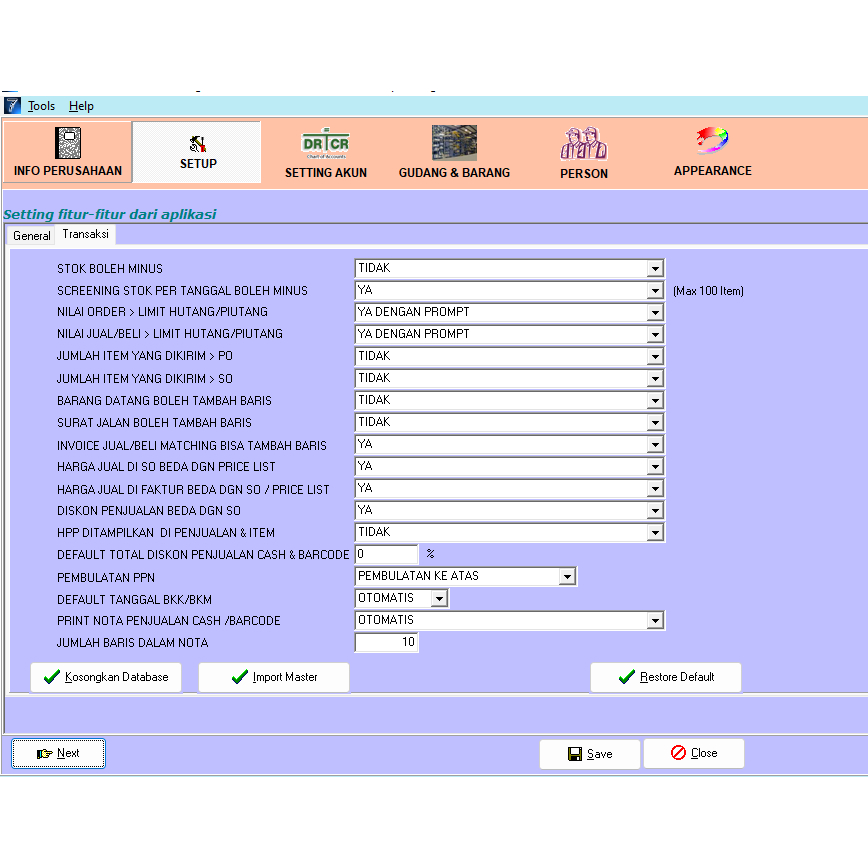Expand JUMLAH ITEM YANG DIKIRIM > SO dropdown
The width and height of the screenshot is (868, 868).
655,379
